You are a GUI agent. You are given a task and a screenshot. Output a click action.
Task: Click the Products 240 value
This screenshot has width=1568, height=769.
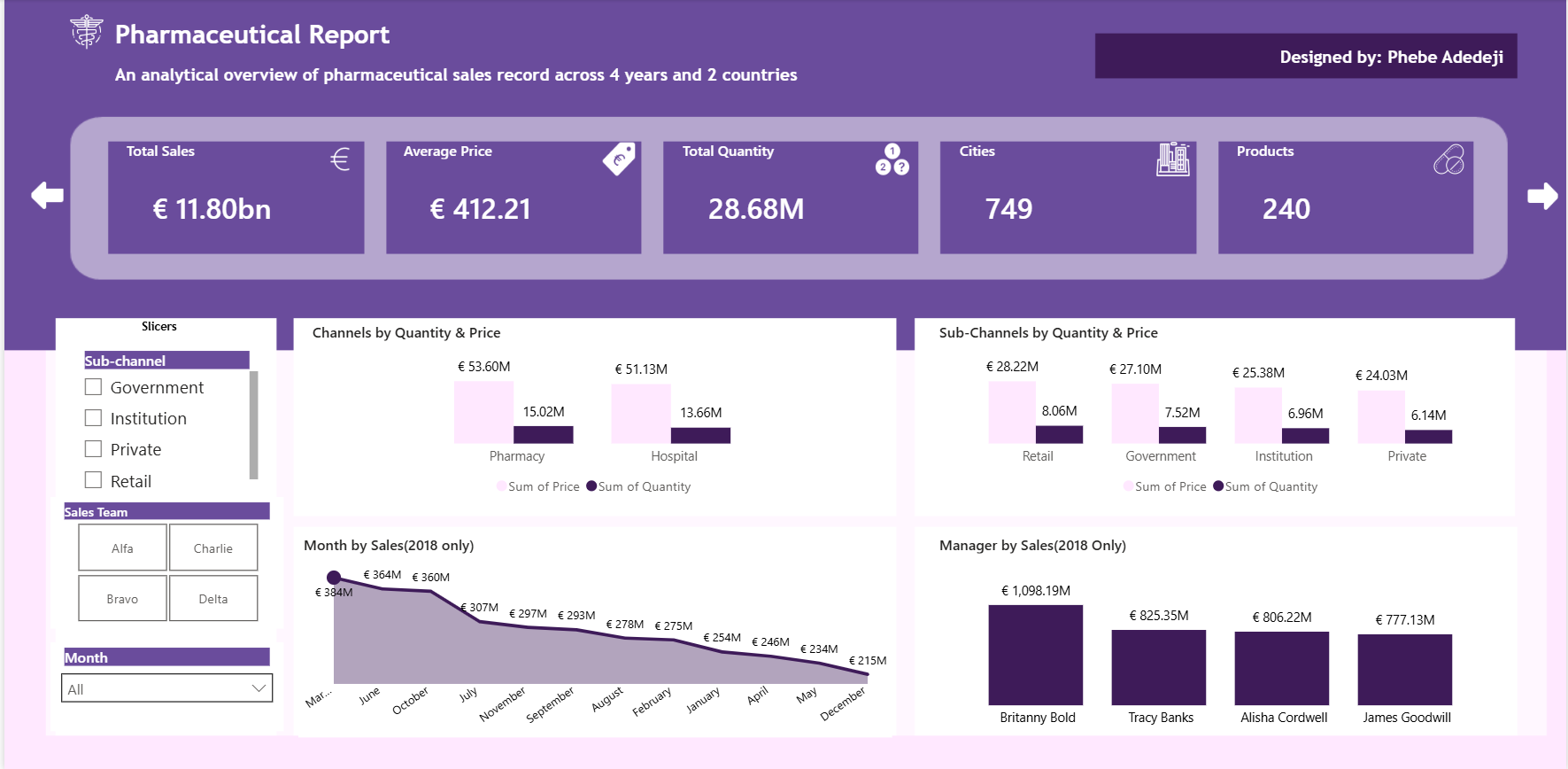(1286, 209)
